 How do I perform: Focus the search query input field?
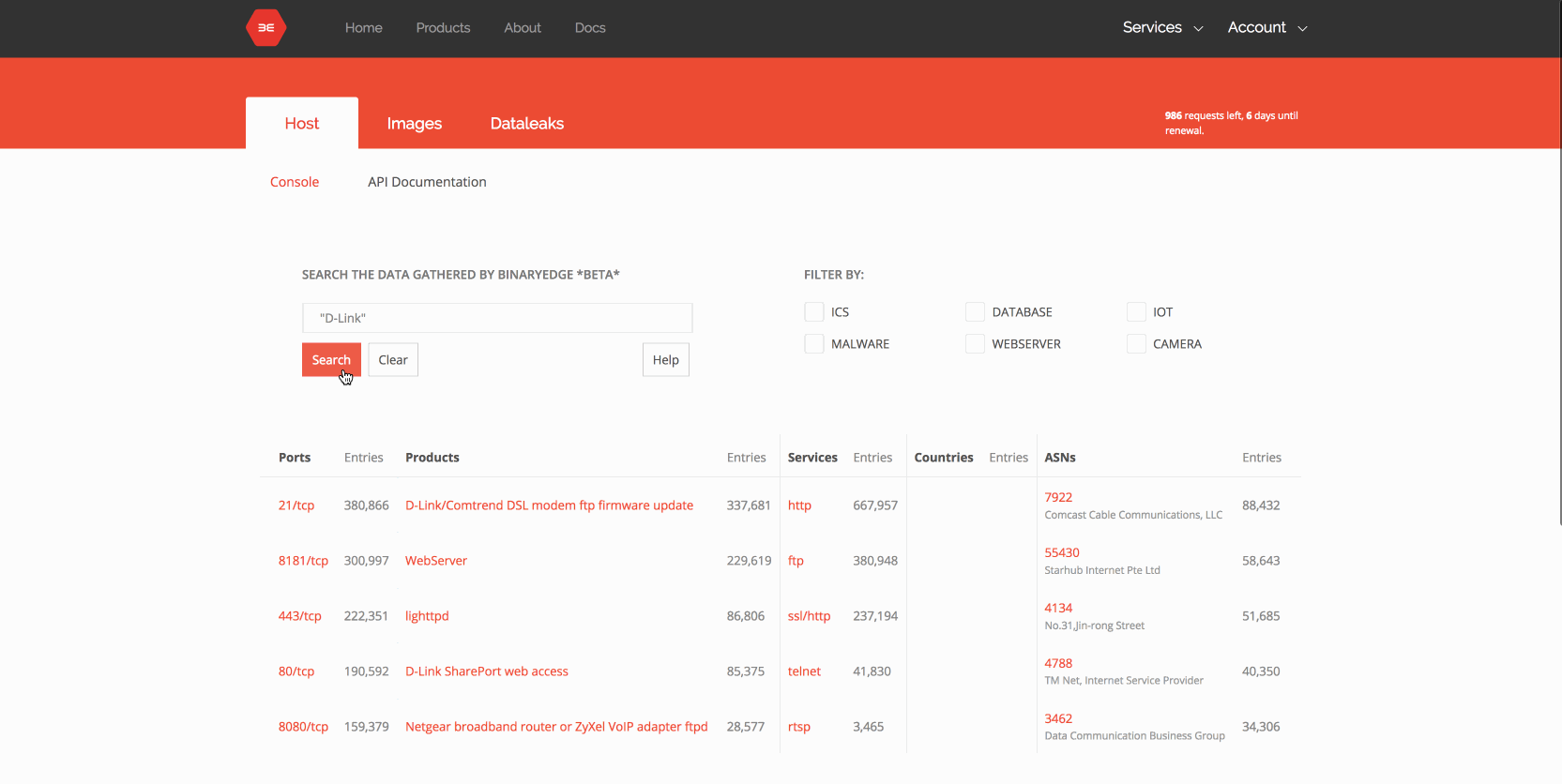pos(497,318)
